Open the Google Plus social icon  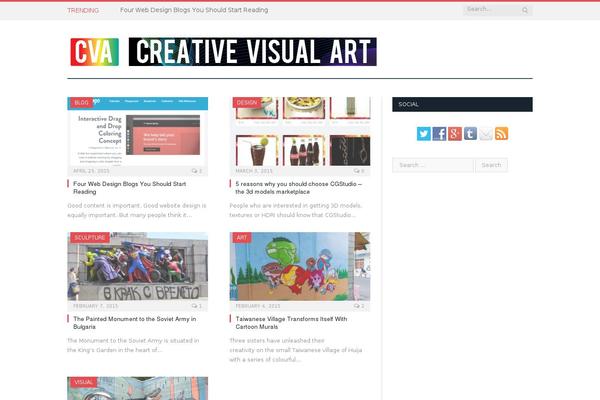coord(455,134)
